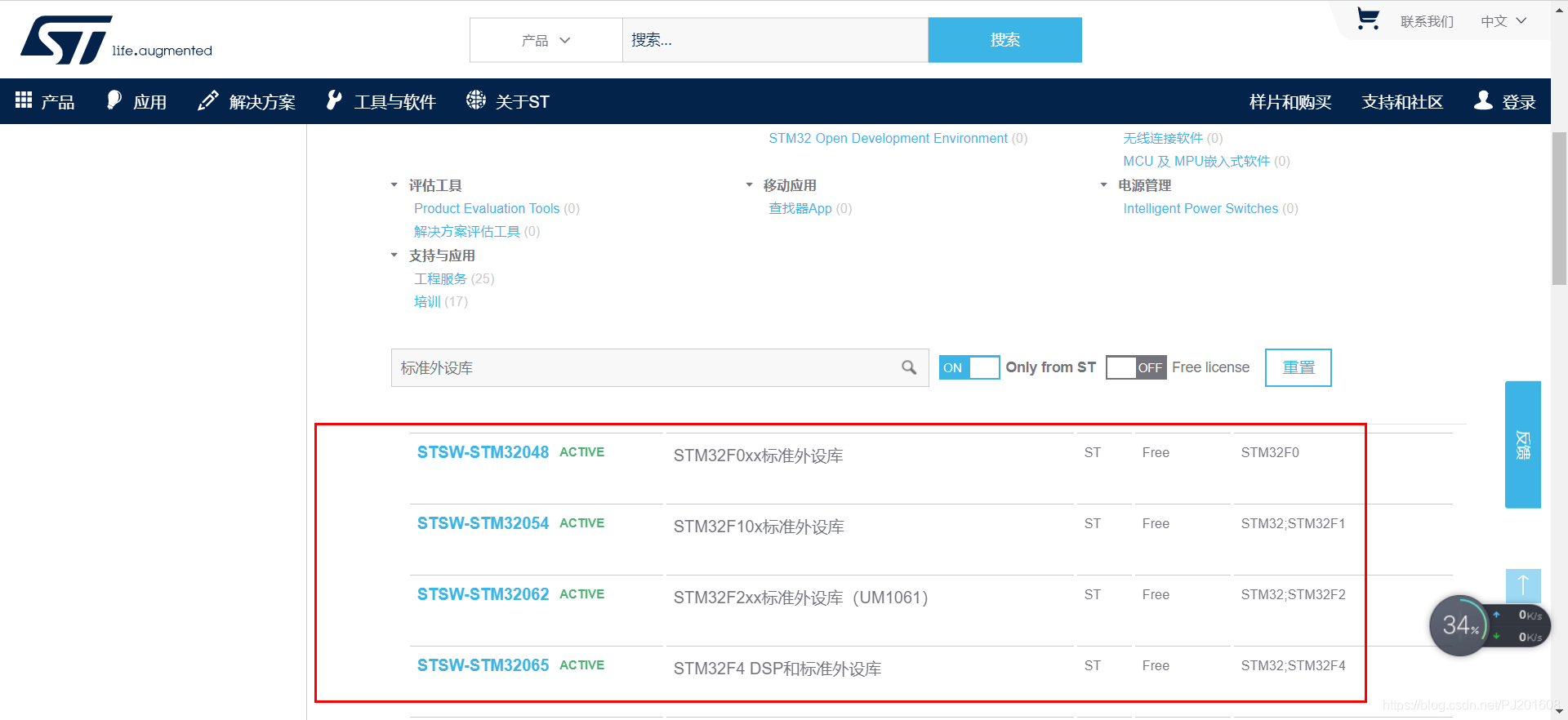Click the scrollbar down arrow
This screenshot has height=720, width=1568.
[x=1559, y=711]
